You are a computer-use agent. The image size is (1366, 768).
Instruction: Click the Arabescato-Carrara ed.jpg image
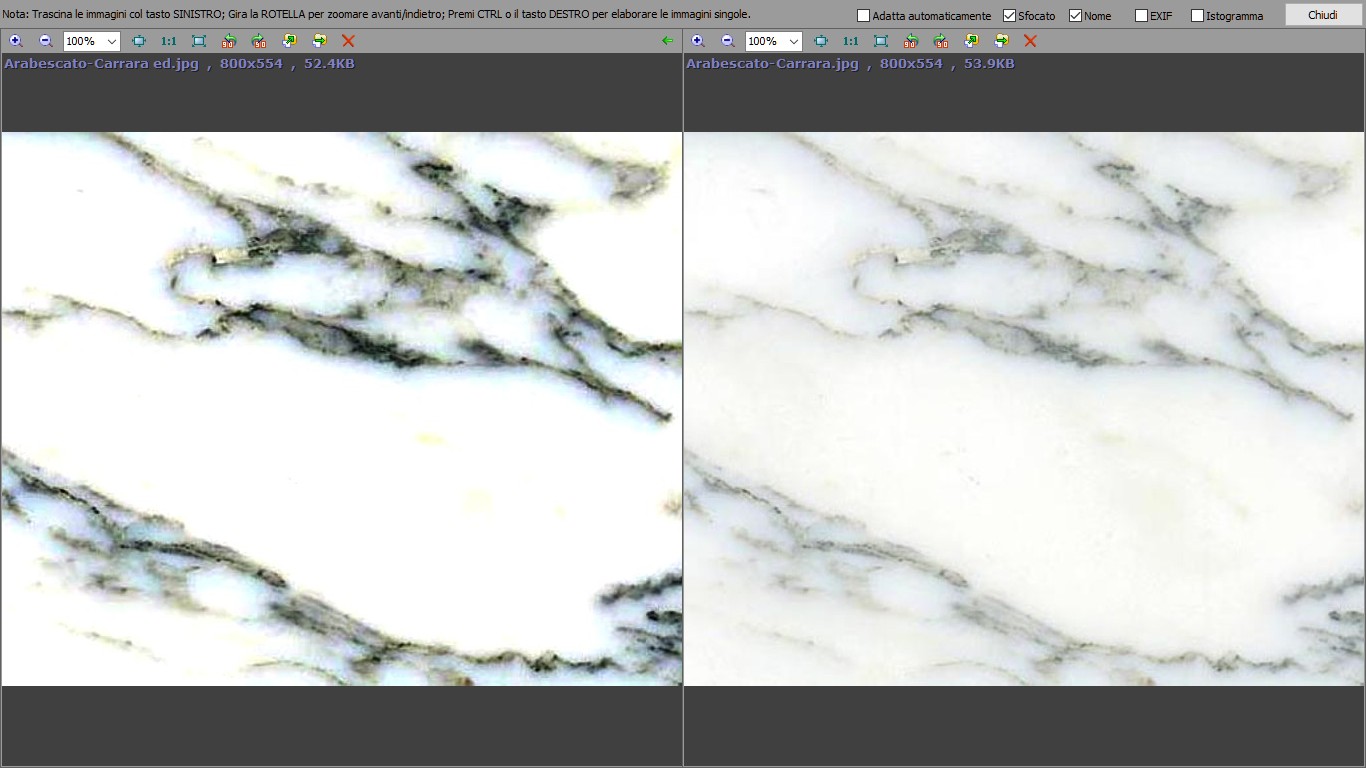[x=341, y=409]
